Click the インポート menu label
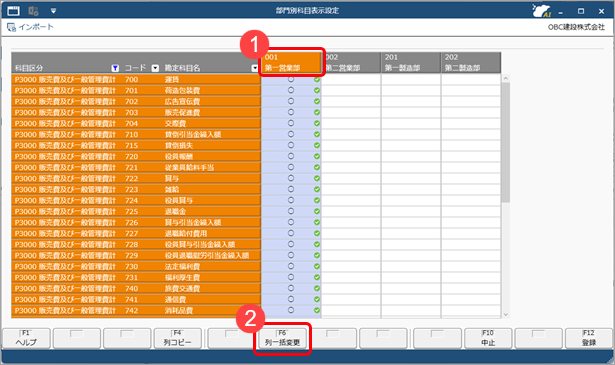 36,27
